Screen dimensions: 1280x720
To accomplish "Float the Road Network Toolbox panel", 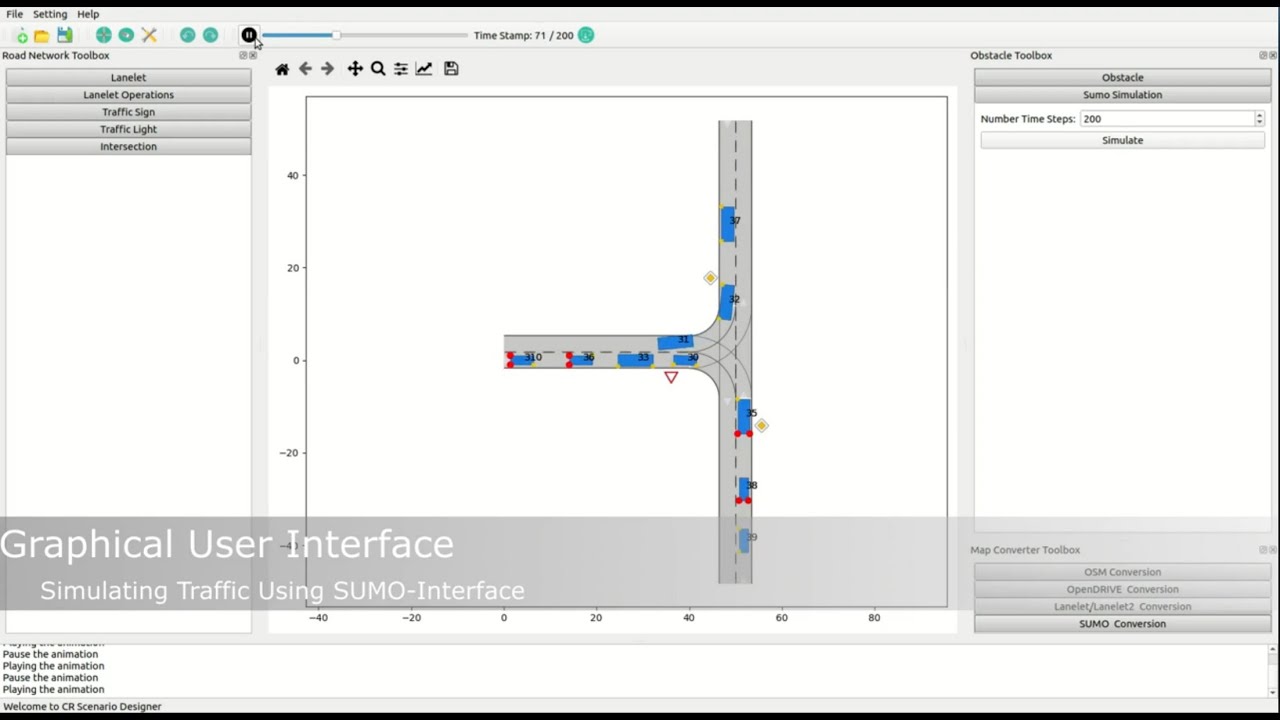I will 243,56.
